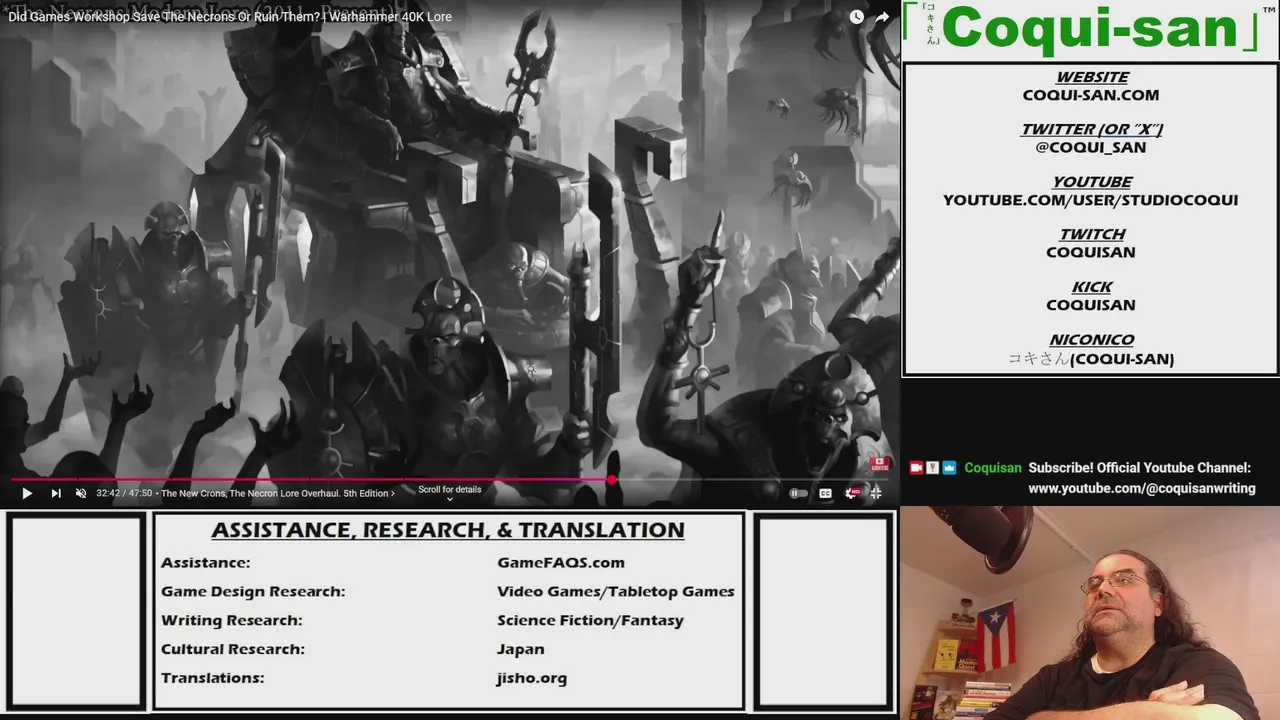Unmute the video volume icon
Image resolution: width=1280 pixels, height=720 pixels.
[81, 493]
